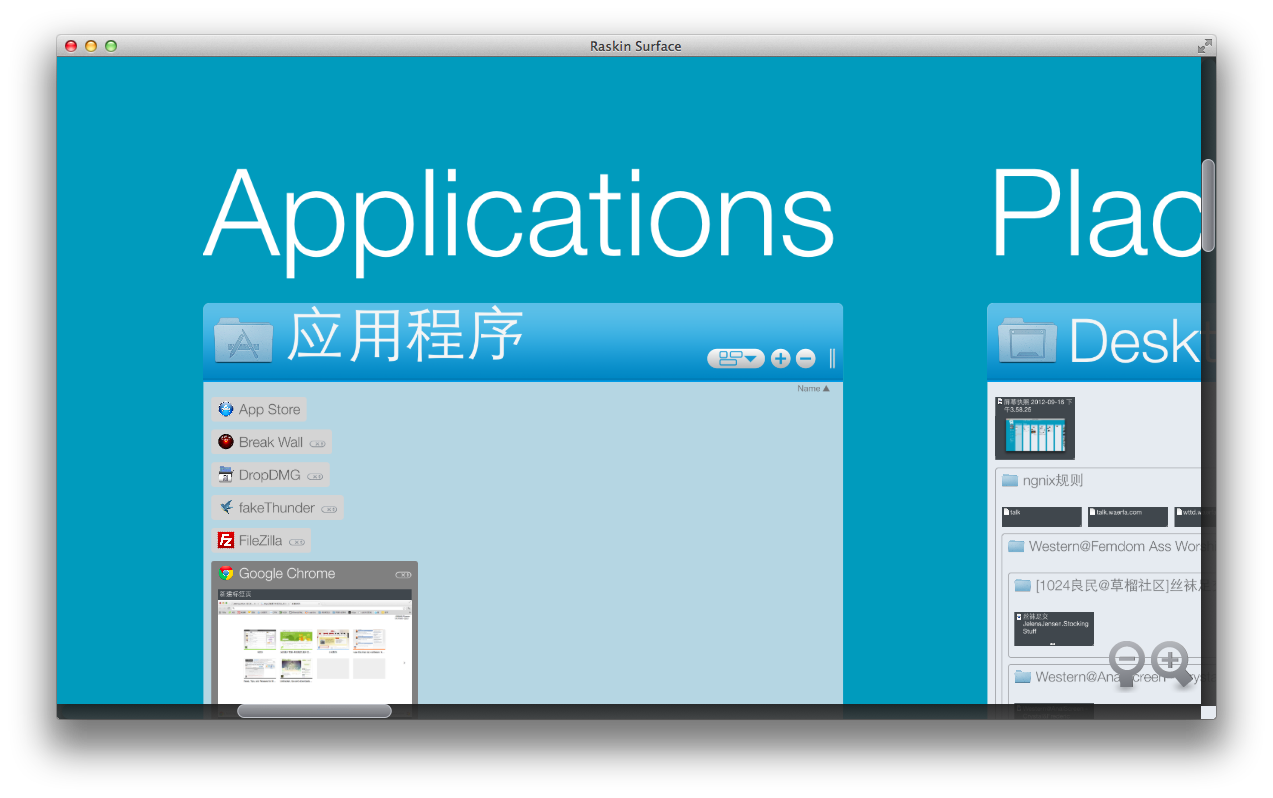
Task: Click the Google Chrome logo icon
Action: pyautogui.click(x=226, y=574)
